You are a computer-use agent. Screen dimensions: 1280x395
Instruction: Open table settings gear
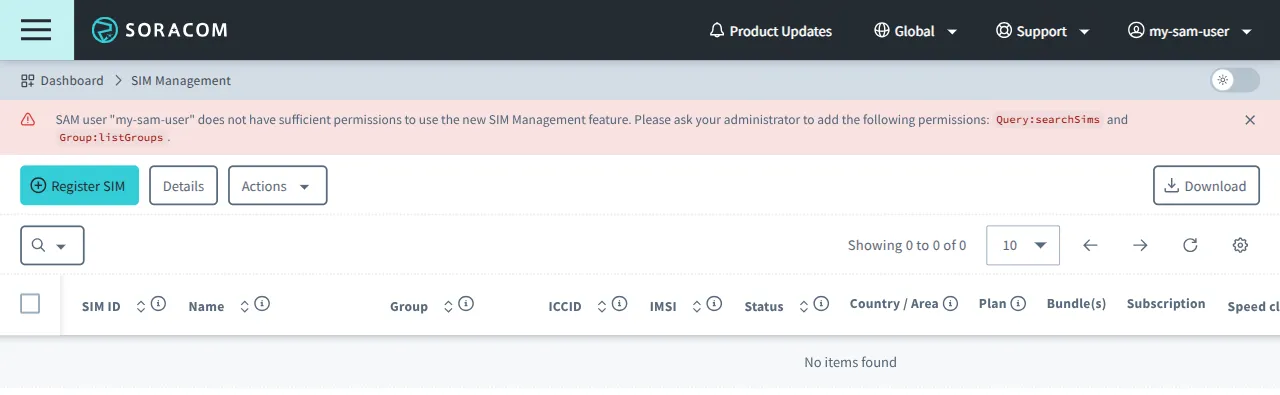click(x=1240, y=245)
